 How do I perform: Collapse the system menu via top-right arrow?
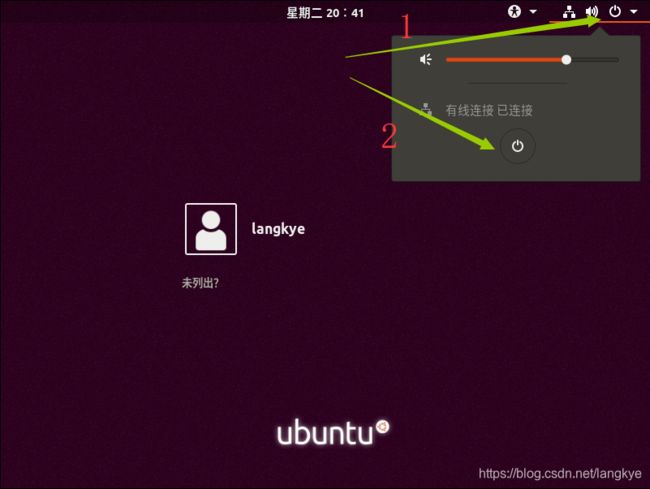click(x=634, y=12)
